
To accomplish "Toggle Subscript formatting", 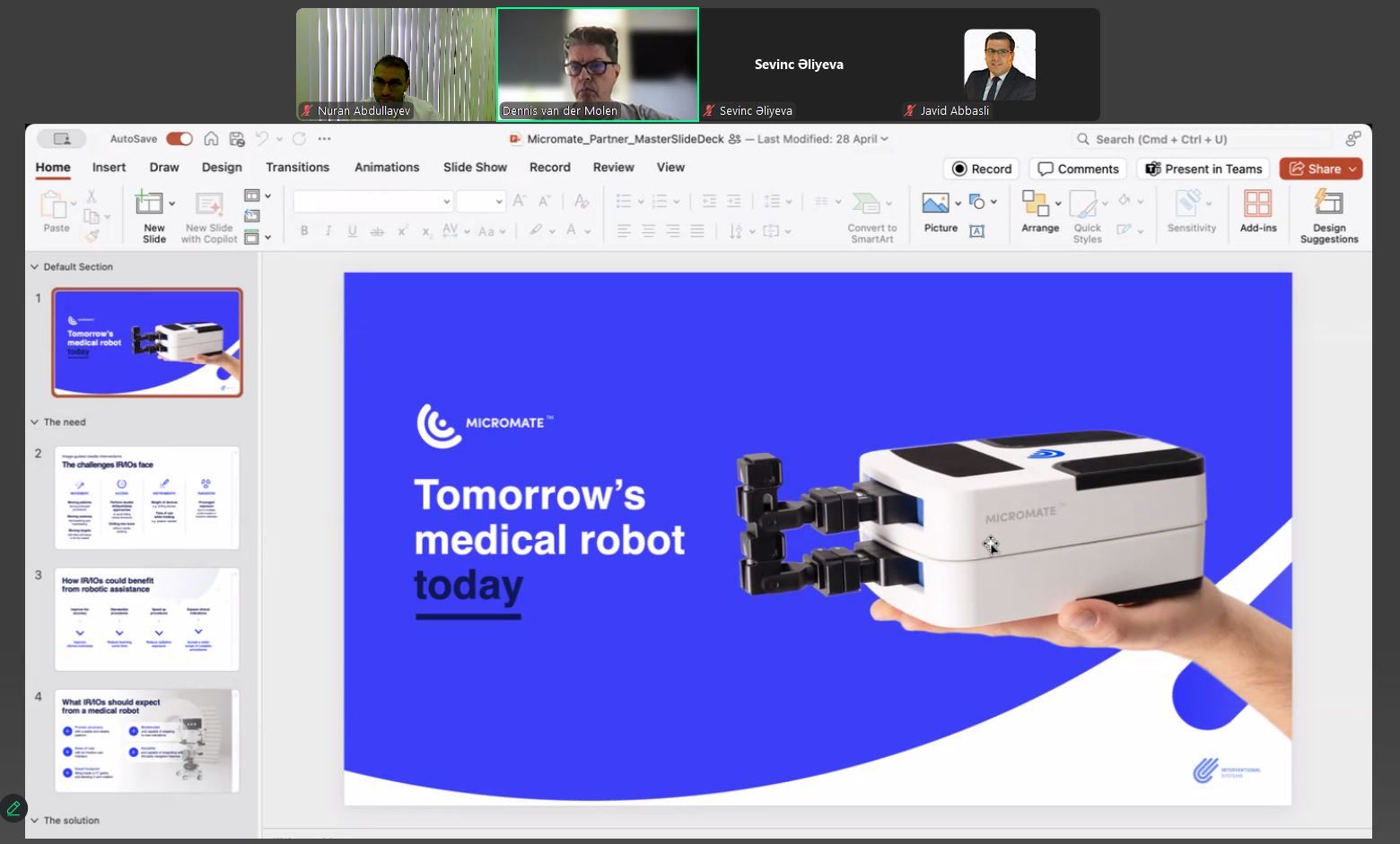I will (x=427, y=231).
